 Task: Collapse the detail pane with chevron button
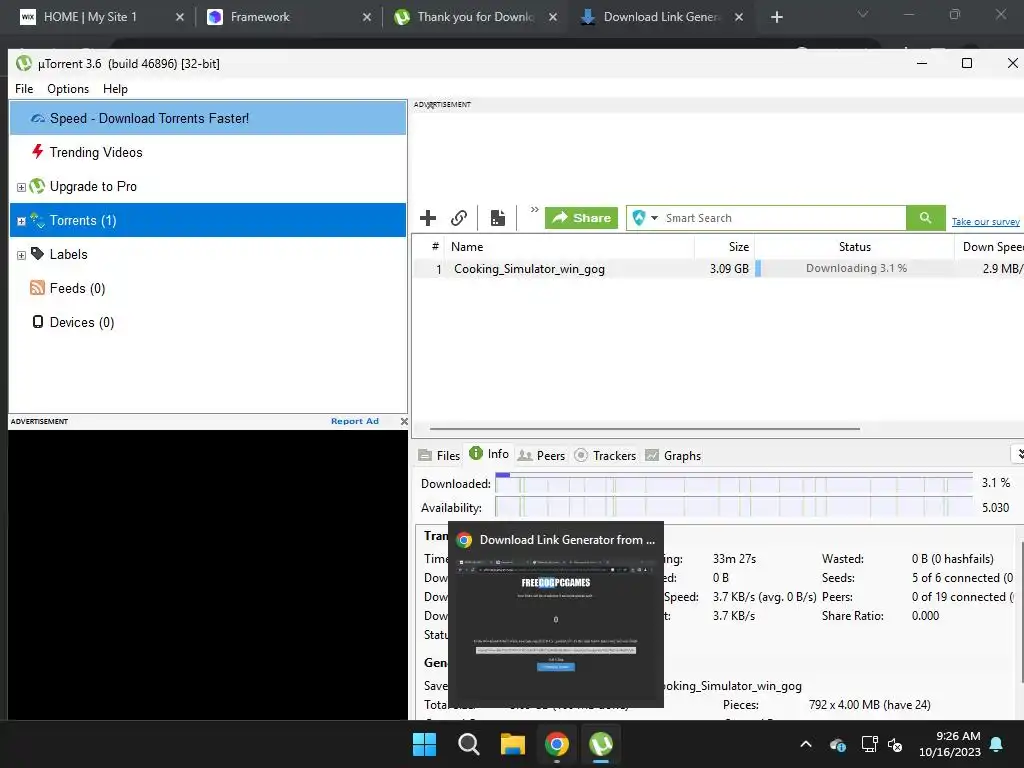tap(1018, 454)
